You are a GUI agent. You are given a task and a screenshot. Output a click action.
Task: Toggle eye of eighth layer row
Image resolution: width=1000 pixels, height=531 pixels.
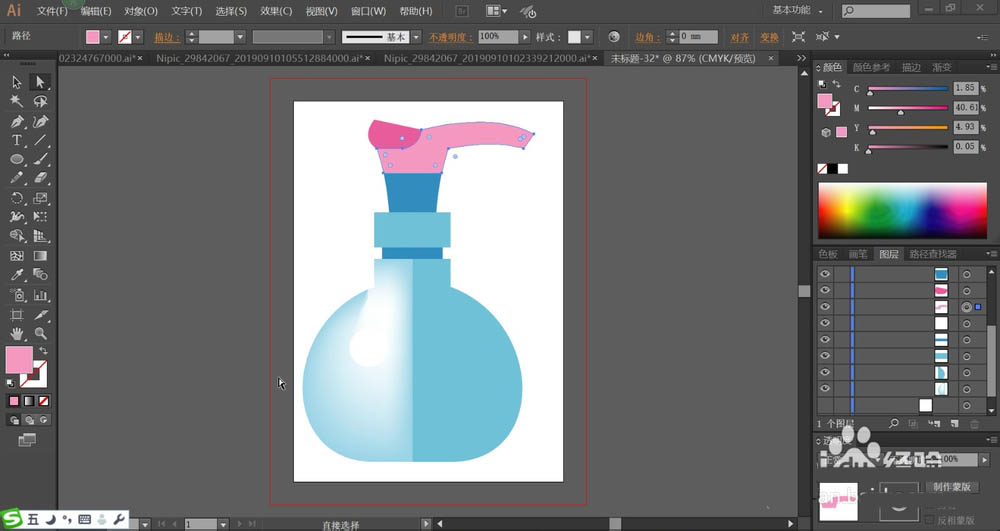point(825,388)
